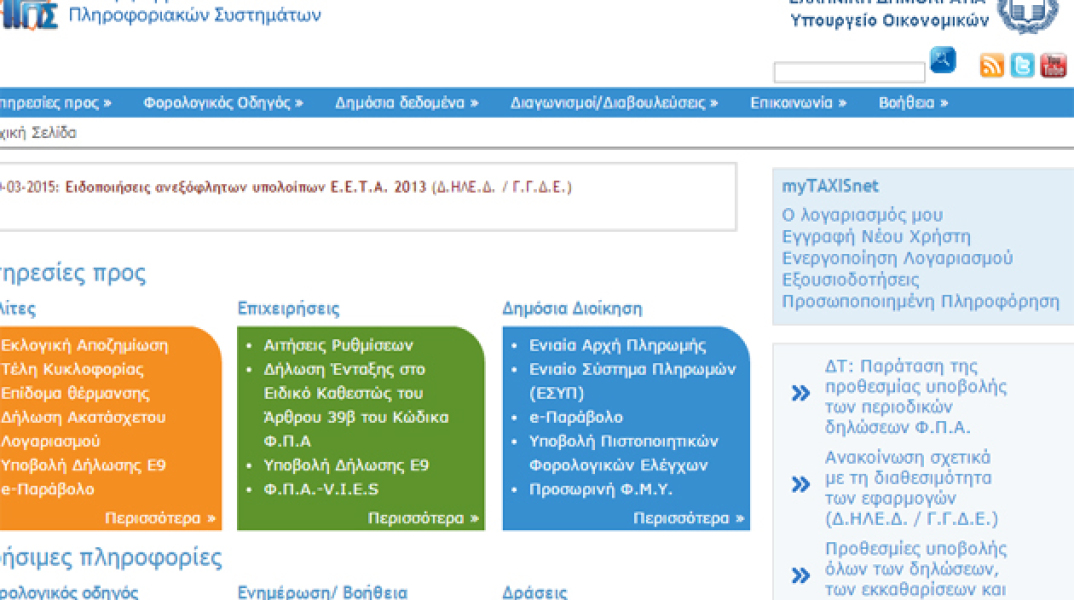
Task: Open the YouTube icon
Action: pos(1053,65)
